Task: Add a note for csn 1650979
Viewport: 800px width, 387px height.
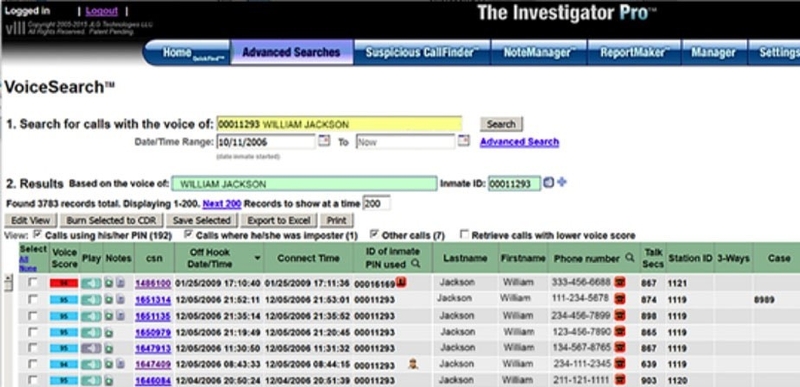Action: [109, 332]
